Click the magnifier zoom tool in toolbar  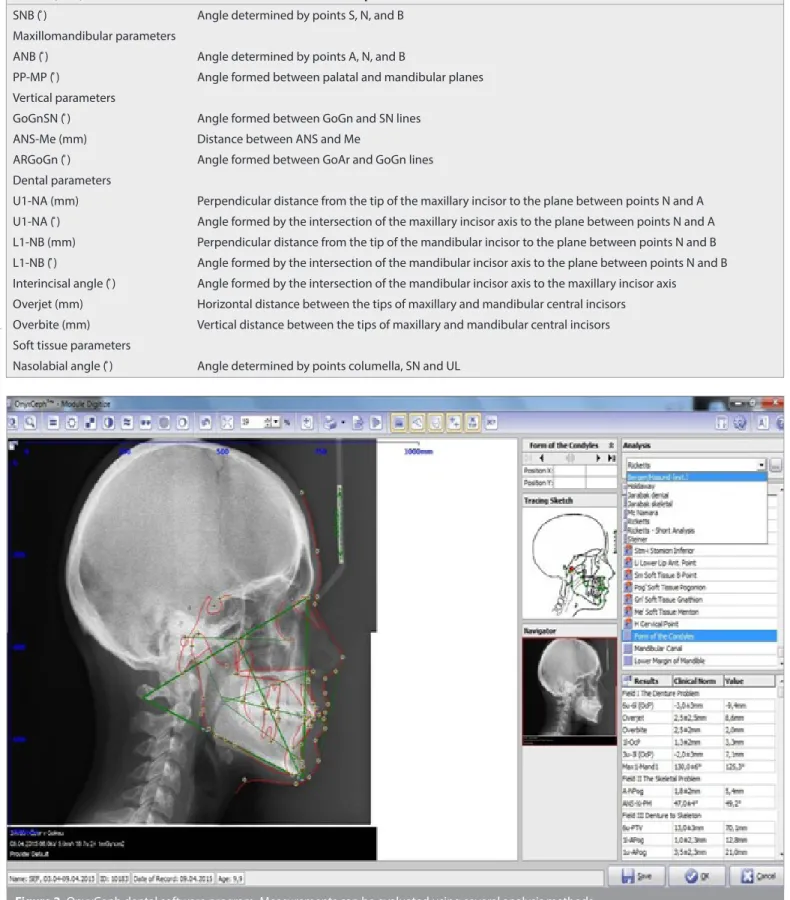[x=30, y=423]
